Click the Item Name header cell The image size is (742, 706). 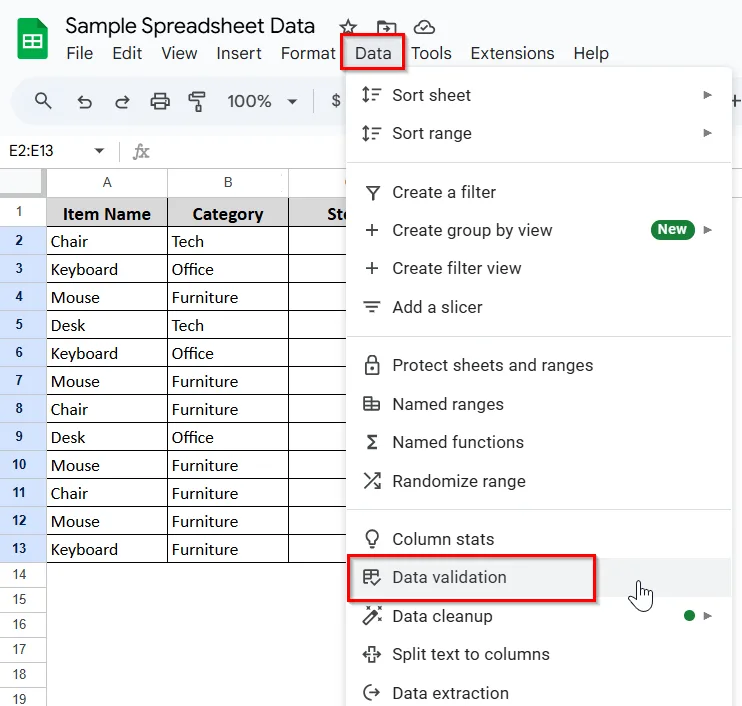107,213
